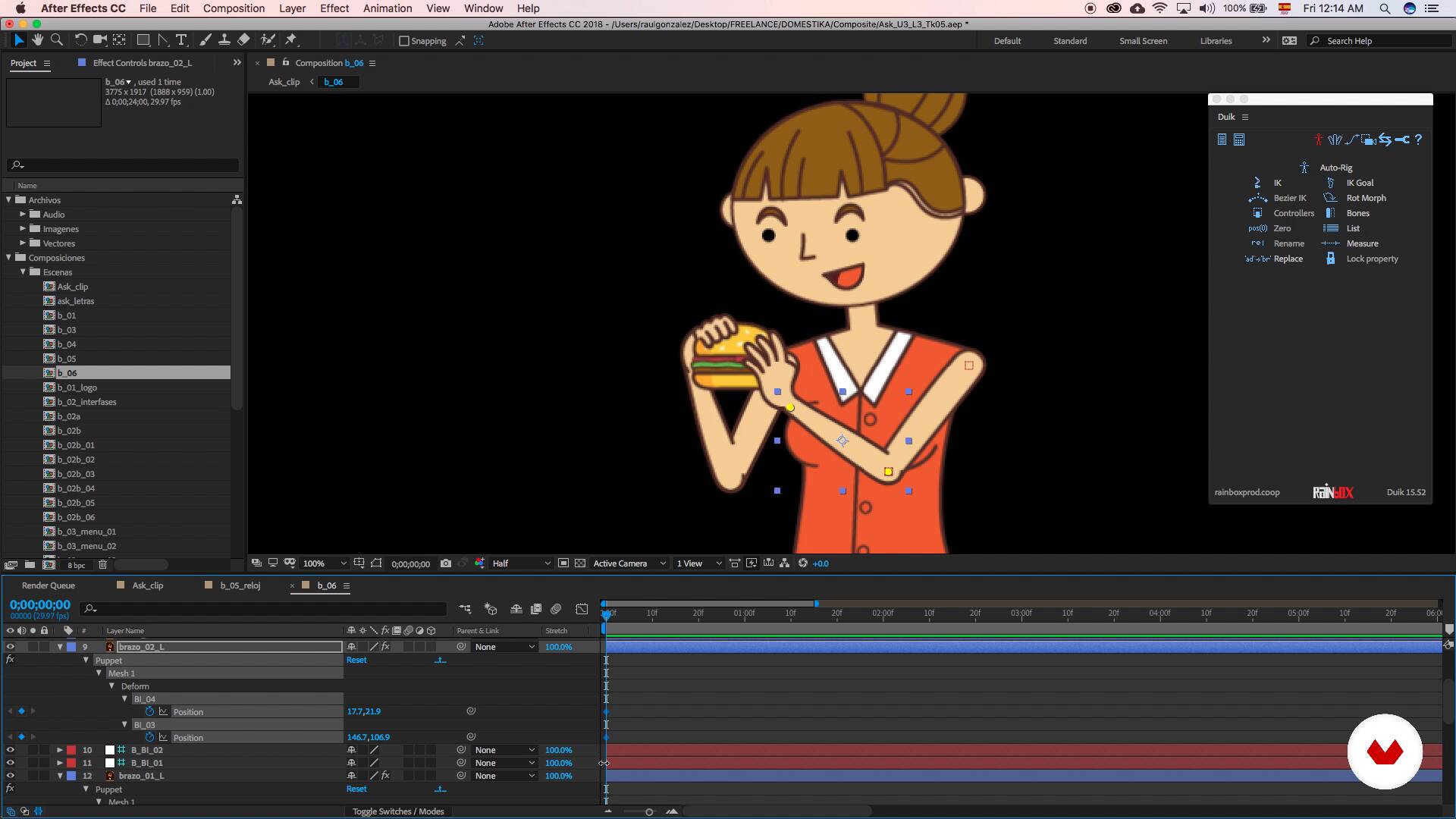Select the Horizontal Type tool
This screenshot has width=1456, height=819.
[181, 40]
